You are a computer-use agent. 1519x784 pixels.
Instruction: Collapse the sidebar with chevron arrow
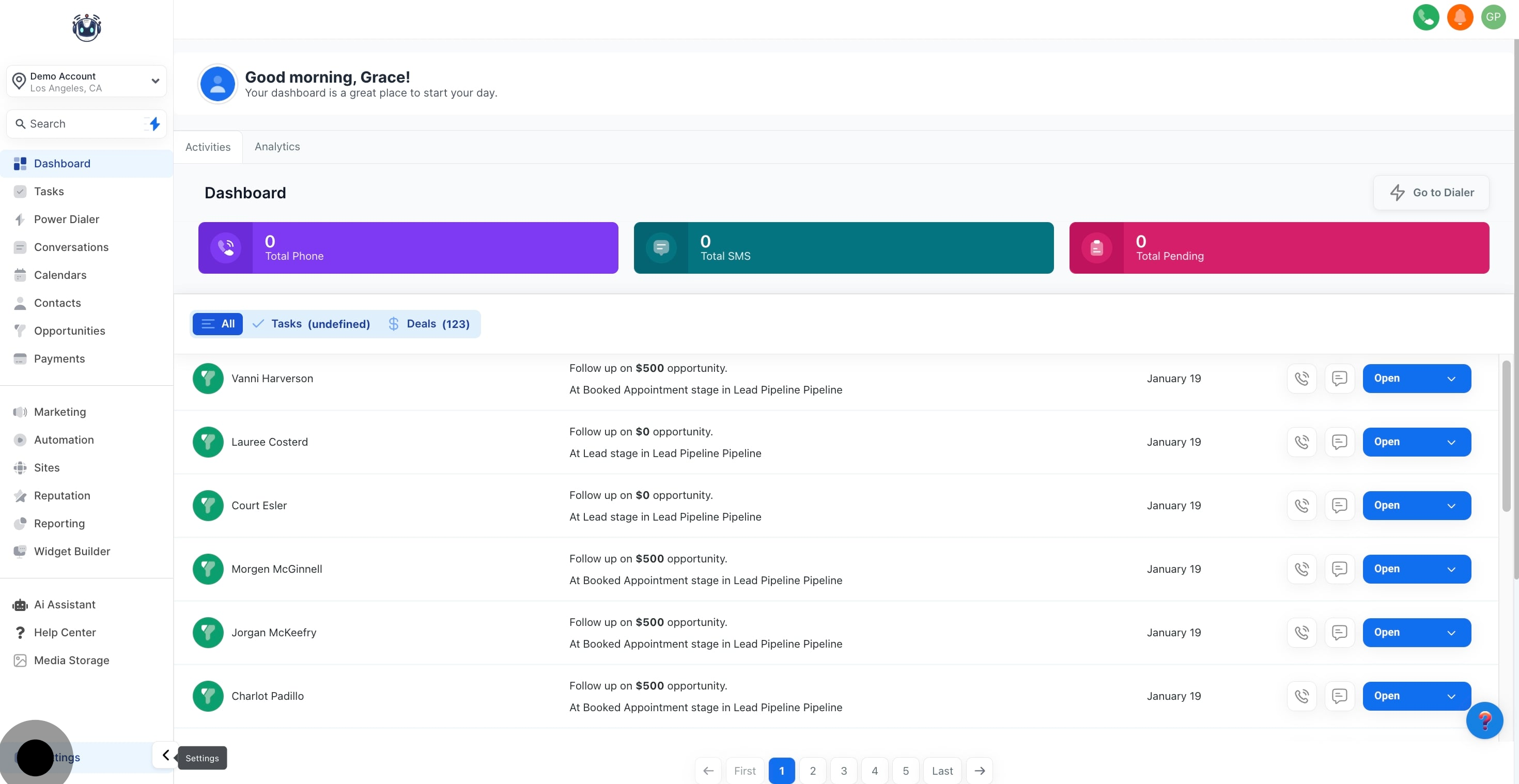click(166, 755)
